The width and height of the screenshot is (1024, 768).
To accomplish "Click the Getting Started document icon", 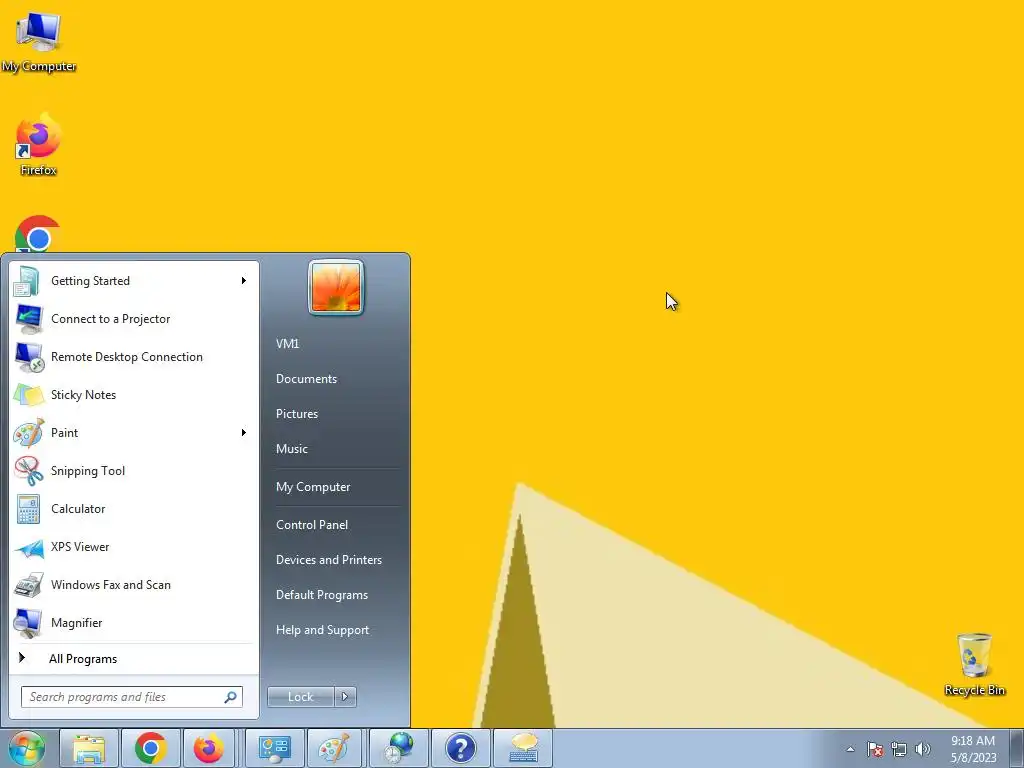I will (27, 281).
